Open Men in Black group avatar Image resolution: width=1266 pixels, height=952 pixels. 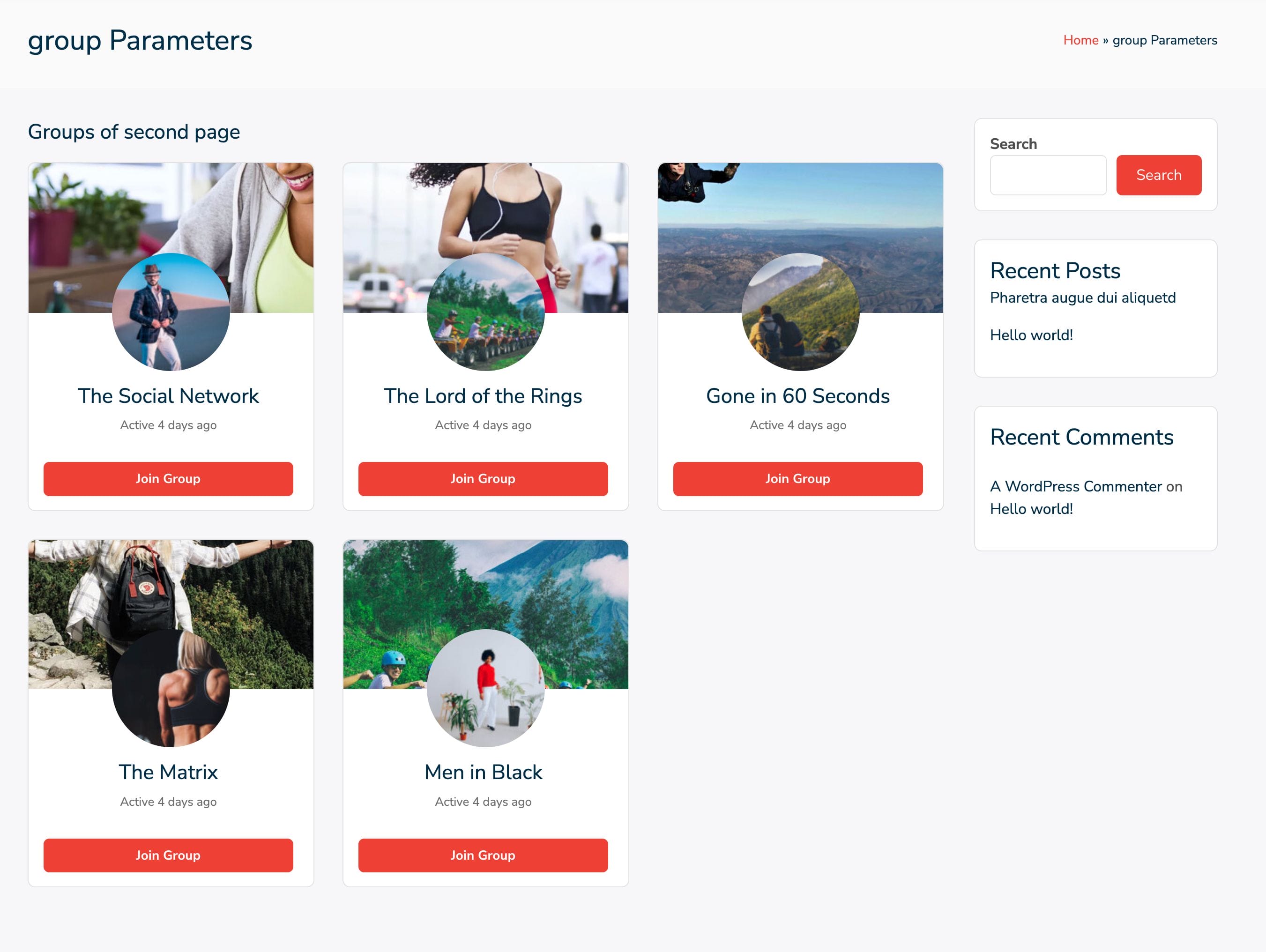point(485,688)
